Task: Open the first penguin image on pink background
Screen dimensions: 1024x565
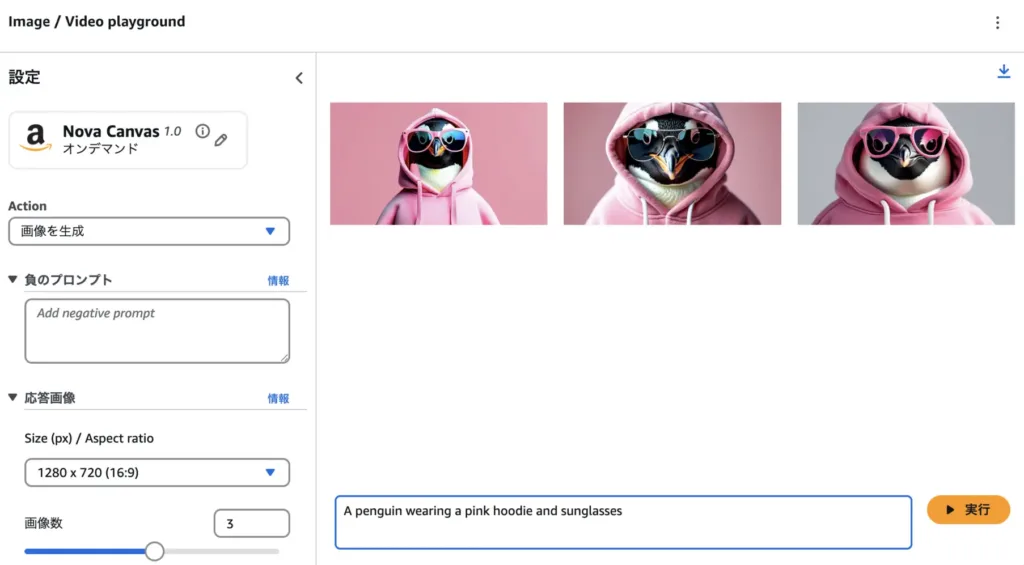Action: (x=438, y=163)
